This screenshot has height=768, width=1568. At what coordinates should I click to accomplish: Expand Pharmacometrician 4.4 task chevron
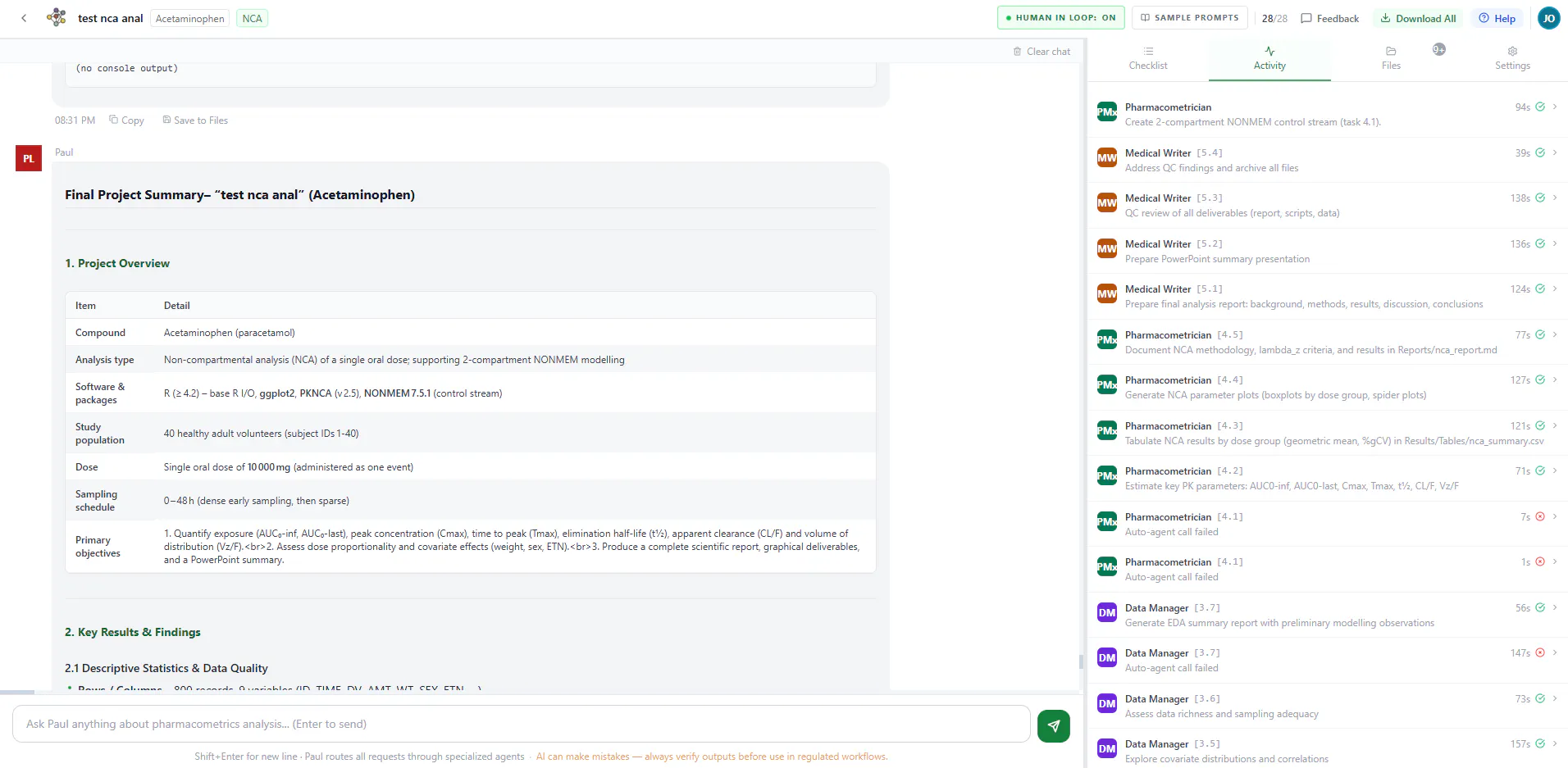pyautogui.click(x=1554, y=379)
